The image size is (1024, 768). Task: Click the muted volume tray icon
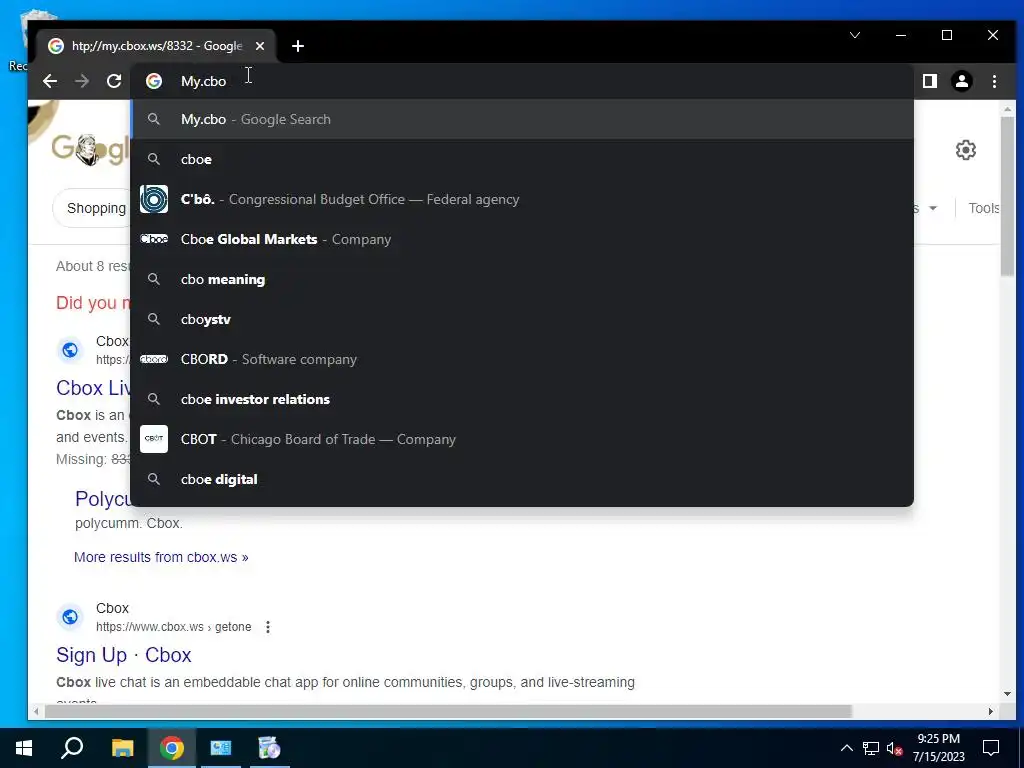click(894, 748)
